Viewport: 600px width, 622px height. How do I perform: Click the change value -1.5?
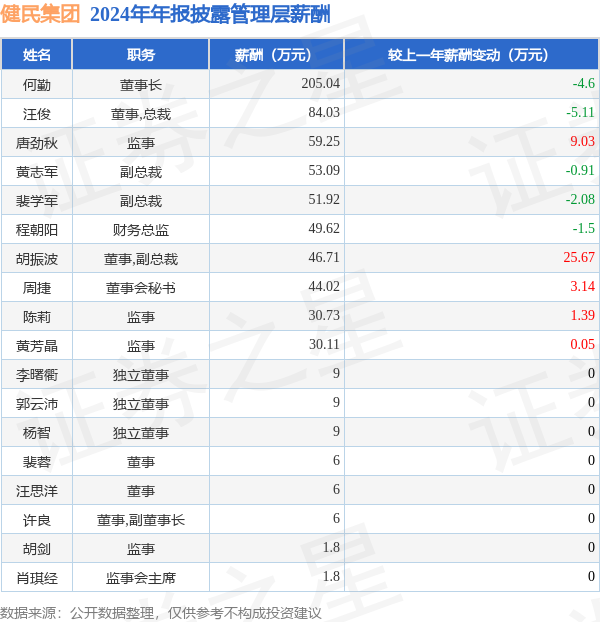[583, 228]
